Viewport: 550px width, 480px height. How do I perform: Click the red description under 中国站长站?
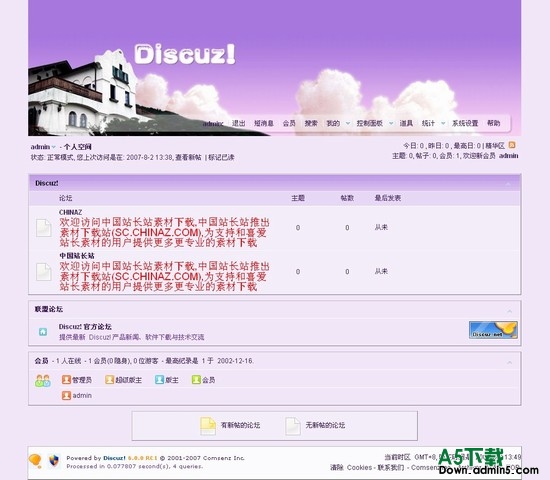tap(164, 276)
